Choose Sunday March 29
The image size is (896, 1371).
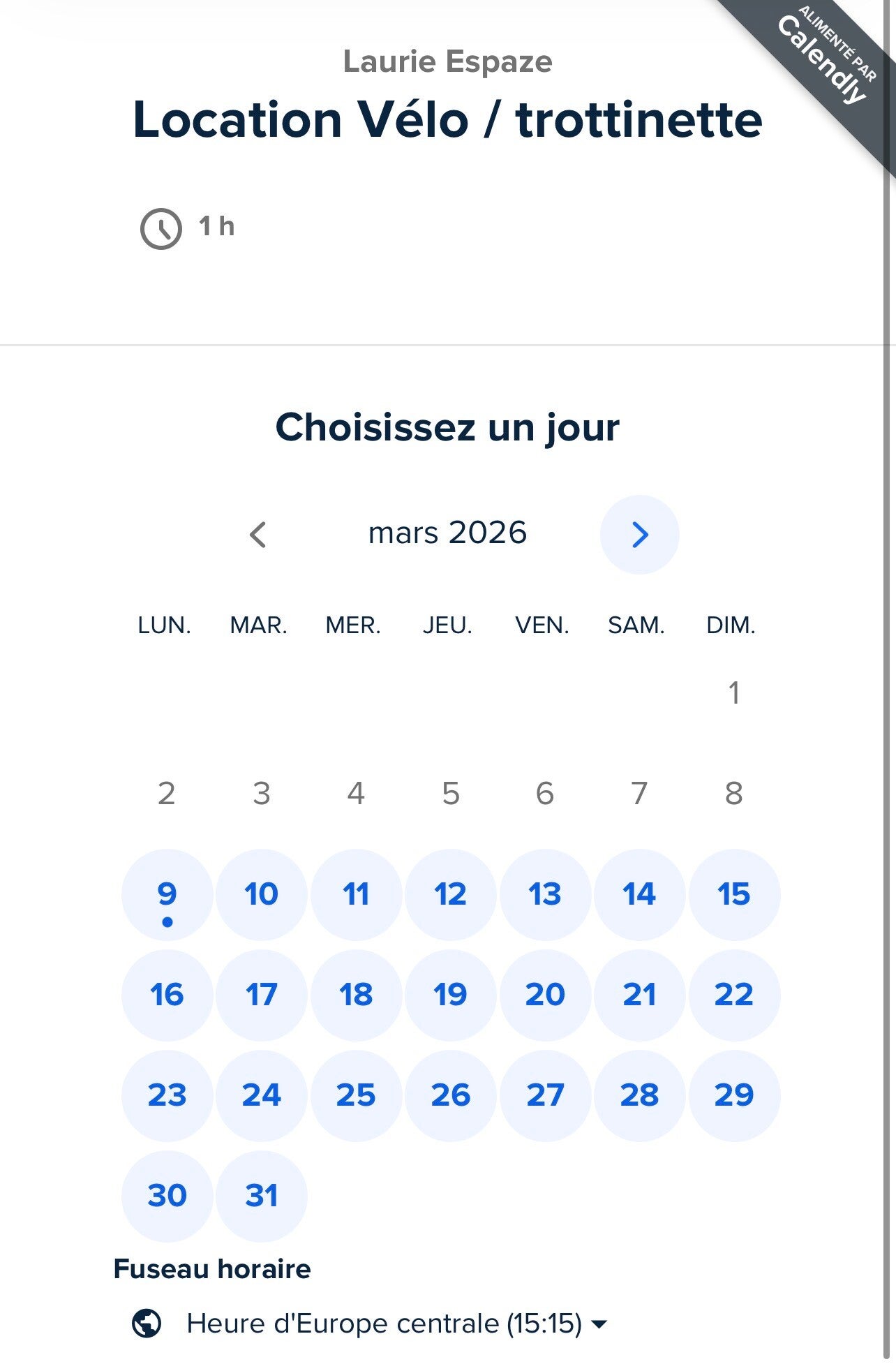tap(734, 1096)
